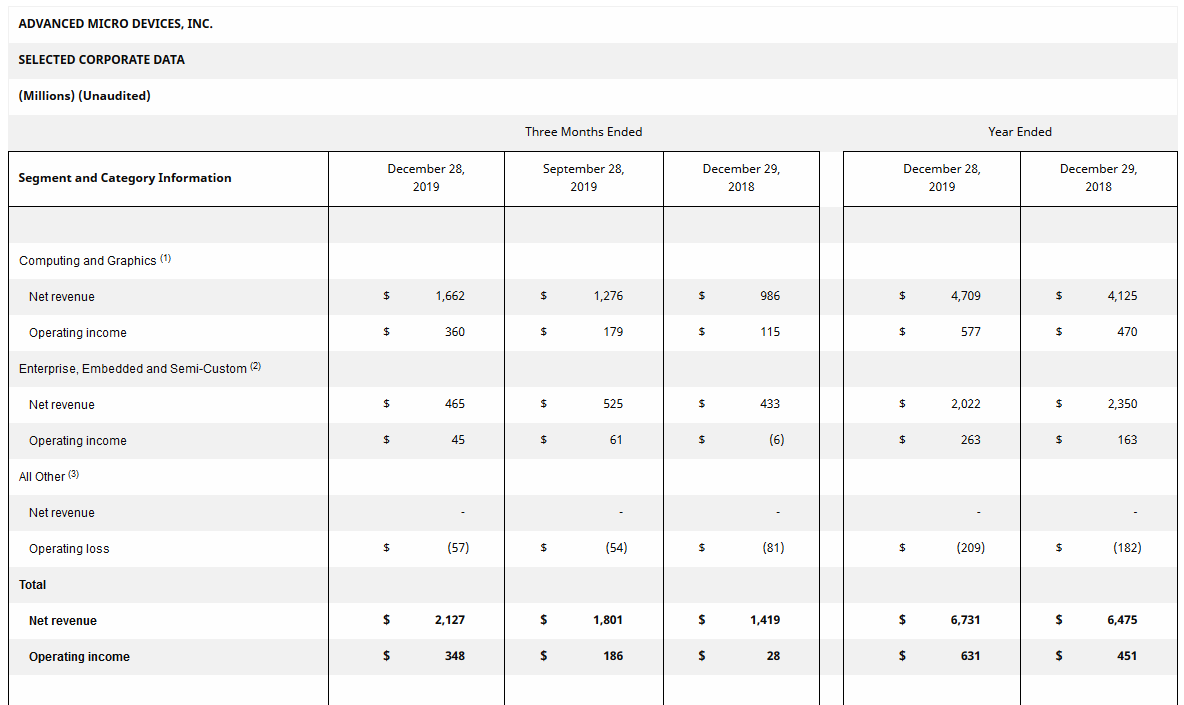Select the (54) operating loss value

tap(616, 548)
